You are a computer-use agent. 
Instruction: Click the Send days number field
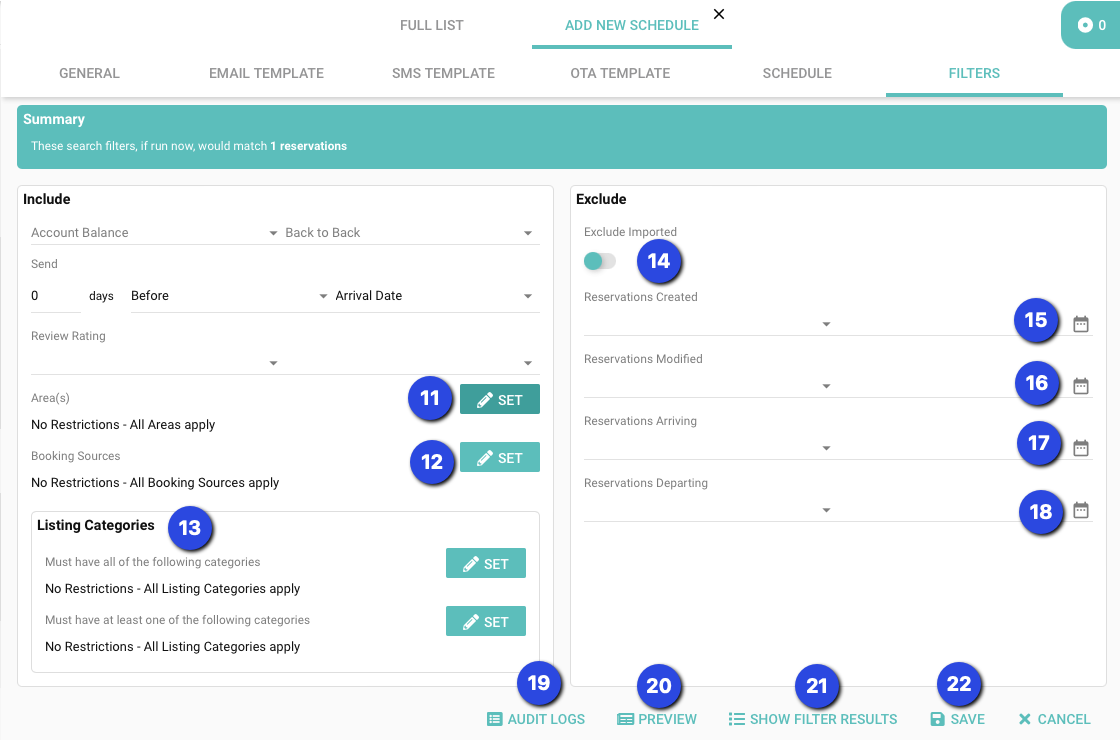[x=55, y=296]
